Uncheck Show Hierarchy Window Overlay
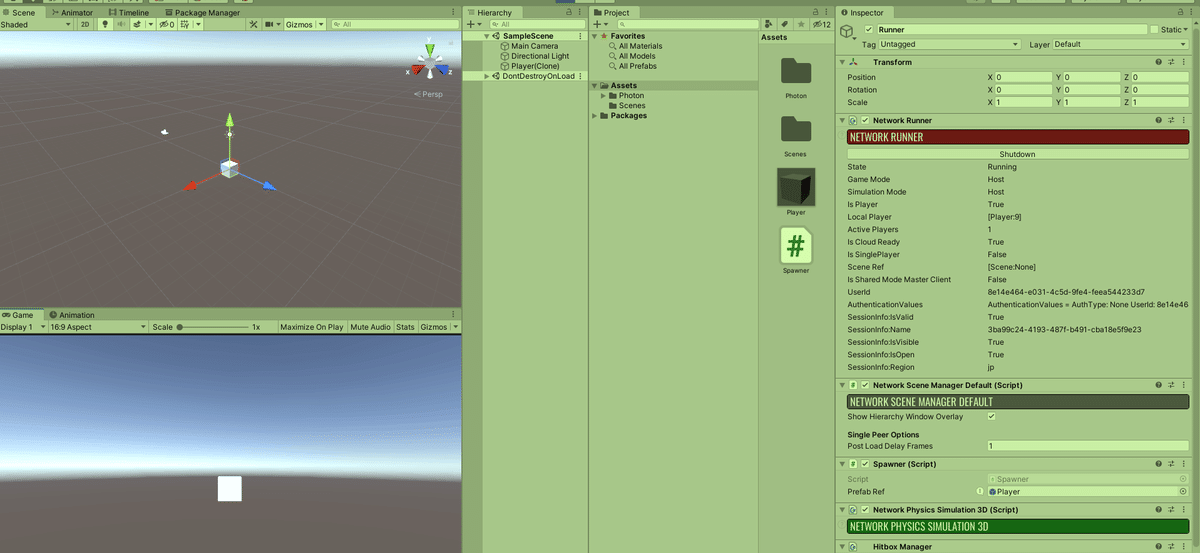Image resolution: width=1200 pixels, height=553 pixels. click(x=991, y=416)
